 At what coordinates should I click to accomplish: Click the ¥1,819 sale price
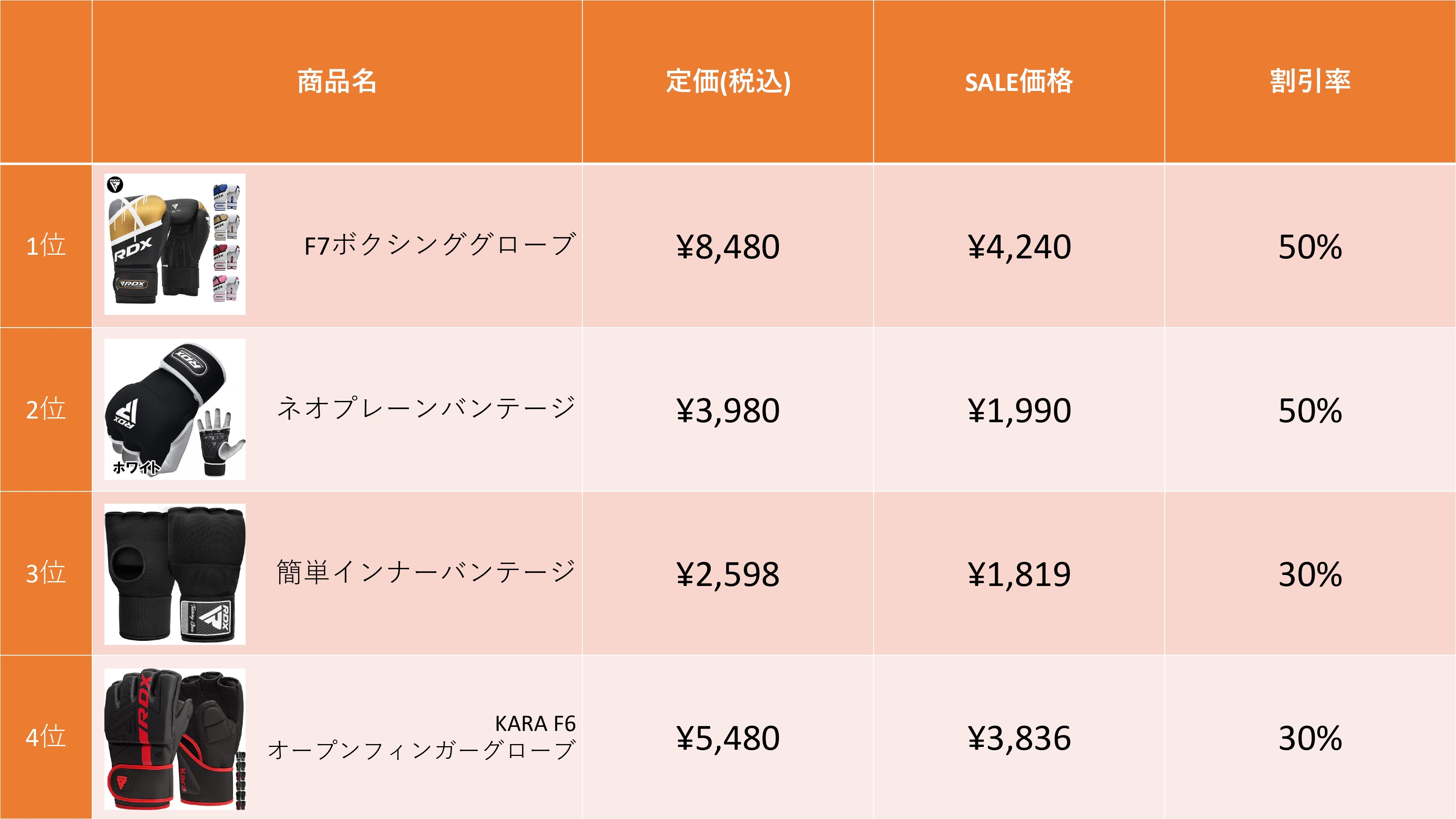coord(1019,574)
